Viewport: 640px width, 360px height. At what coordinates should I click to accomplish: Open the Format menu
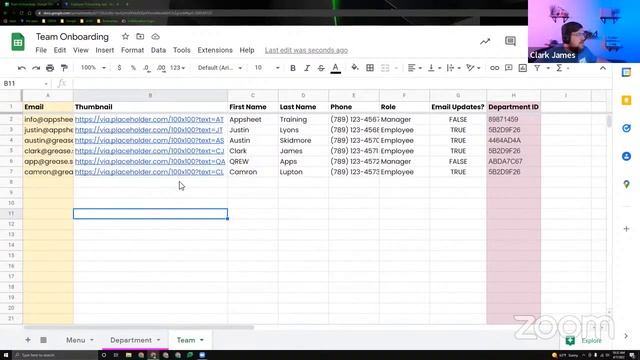[x=132, y=50]
